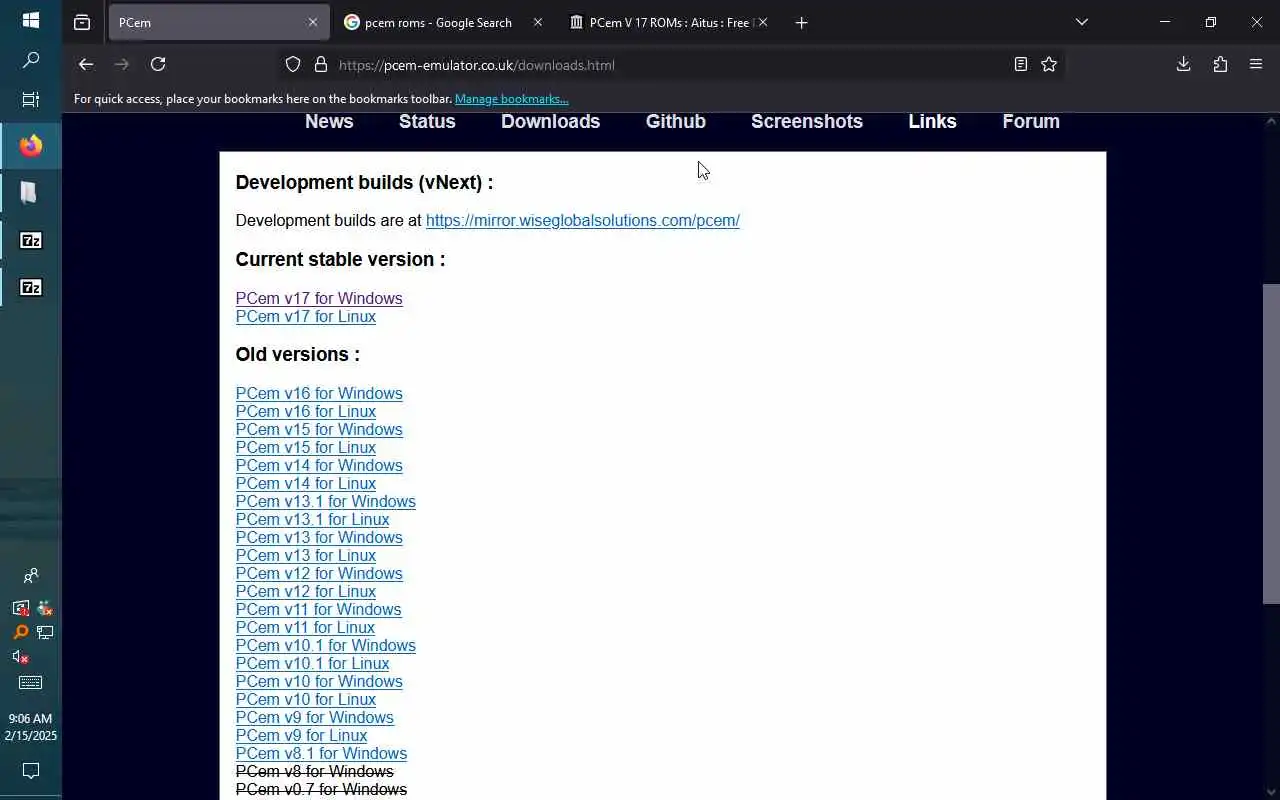Image resolution: width=1280 pixels, height=800 pixels.
Task: Download PCem v16 for Windows
Action: [319, 393]
